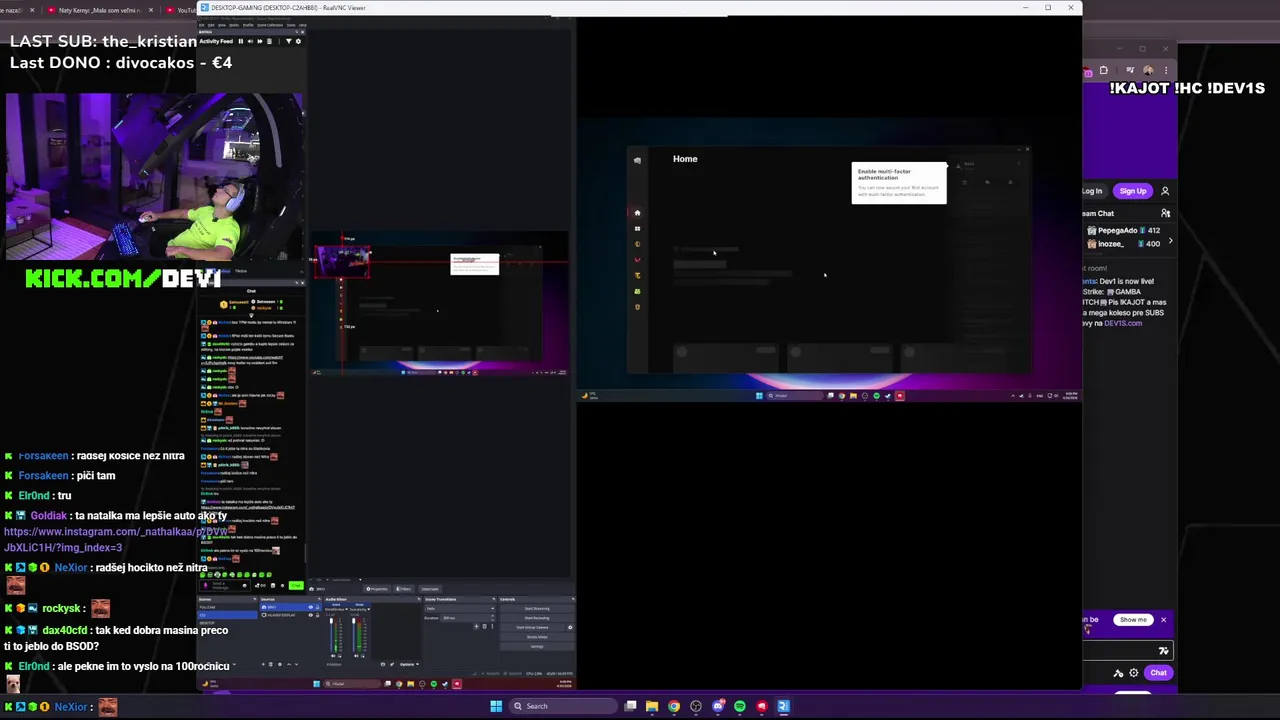Click the Instagram link in chat overlay
The width and height of the screenshot is (1280, 720).
click(x=116, y=540)
